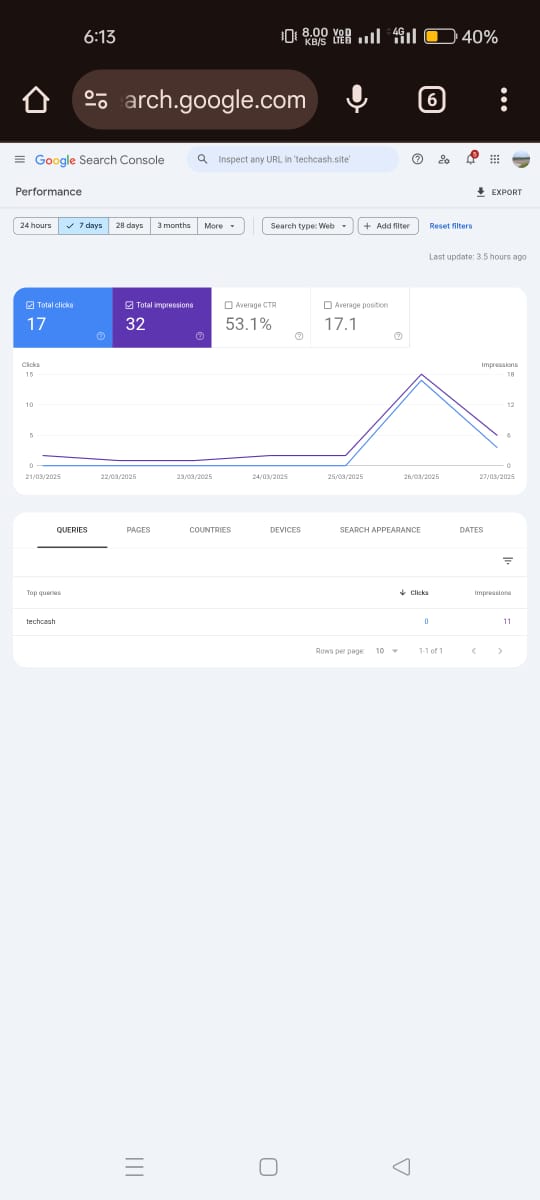Open the browser three-dot menu
The image size is (540, 1200).
pyautogui.click(x=504, y=100)
